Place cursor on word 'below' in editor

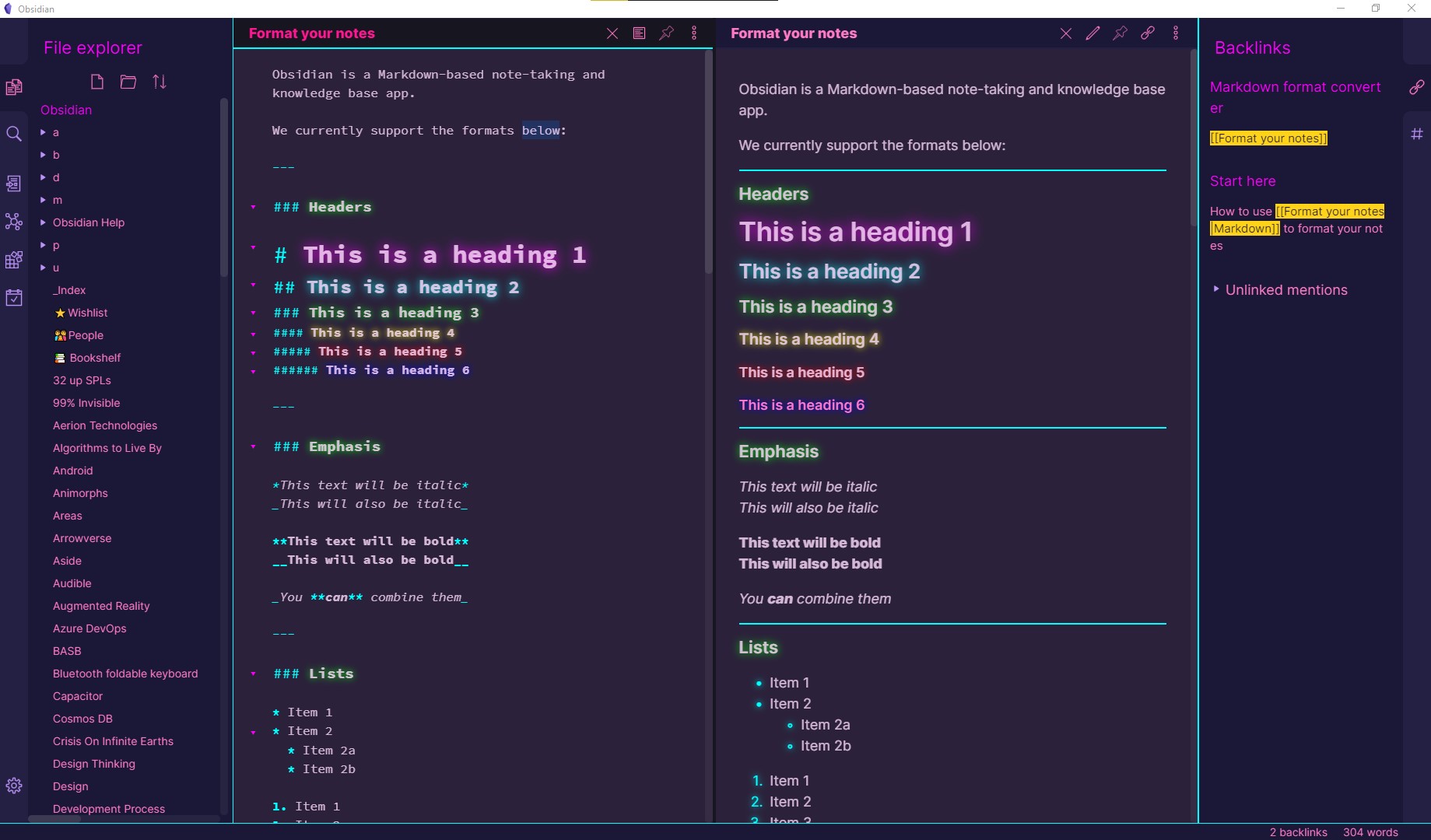click(x=541, y=131)
